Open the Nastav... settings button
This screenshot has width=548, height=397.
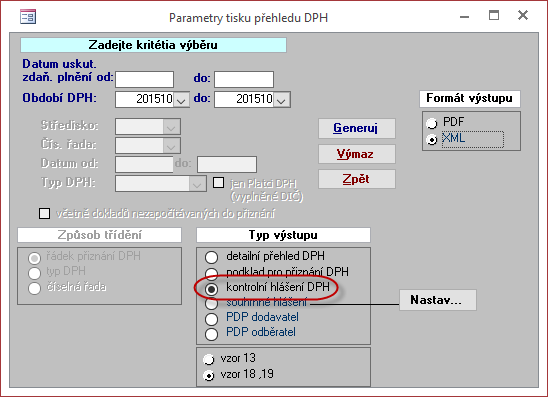point(438,300)
